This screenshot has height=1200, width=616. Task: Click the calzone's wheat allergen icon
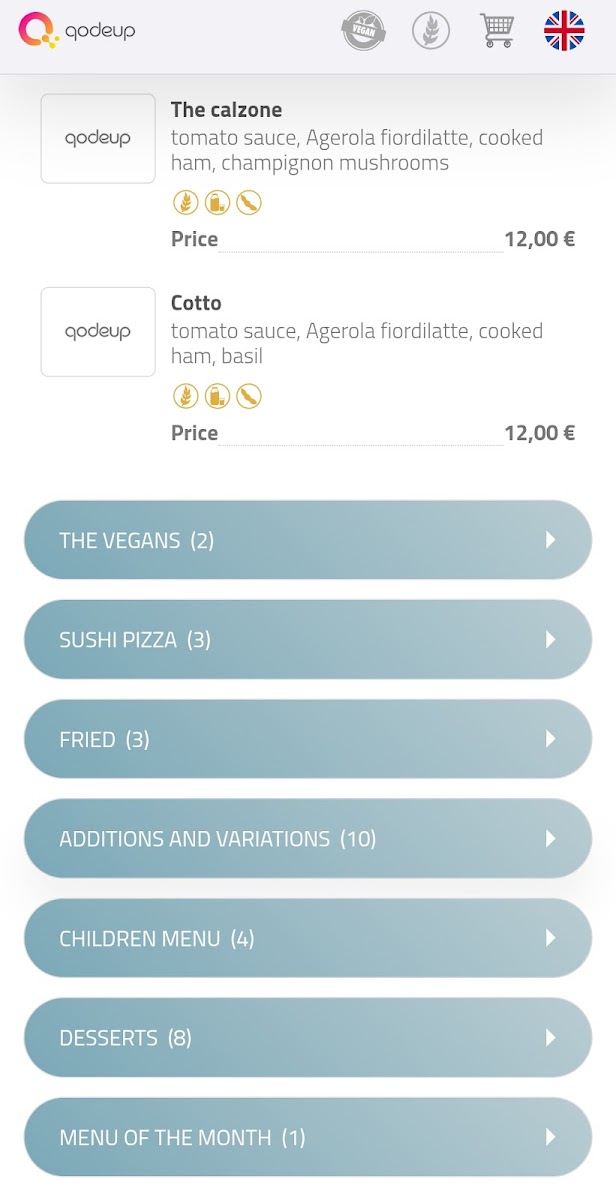click(185, 203)
